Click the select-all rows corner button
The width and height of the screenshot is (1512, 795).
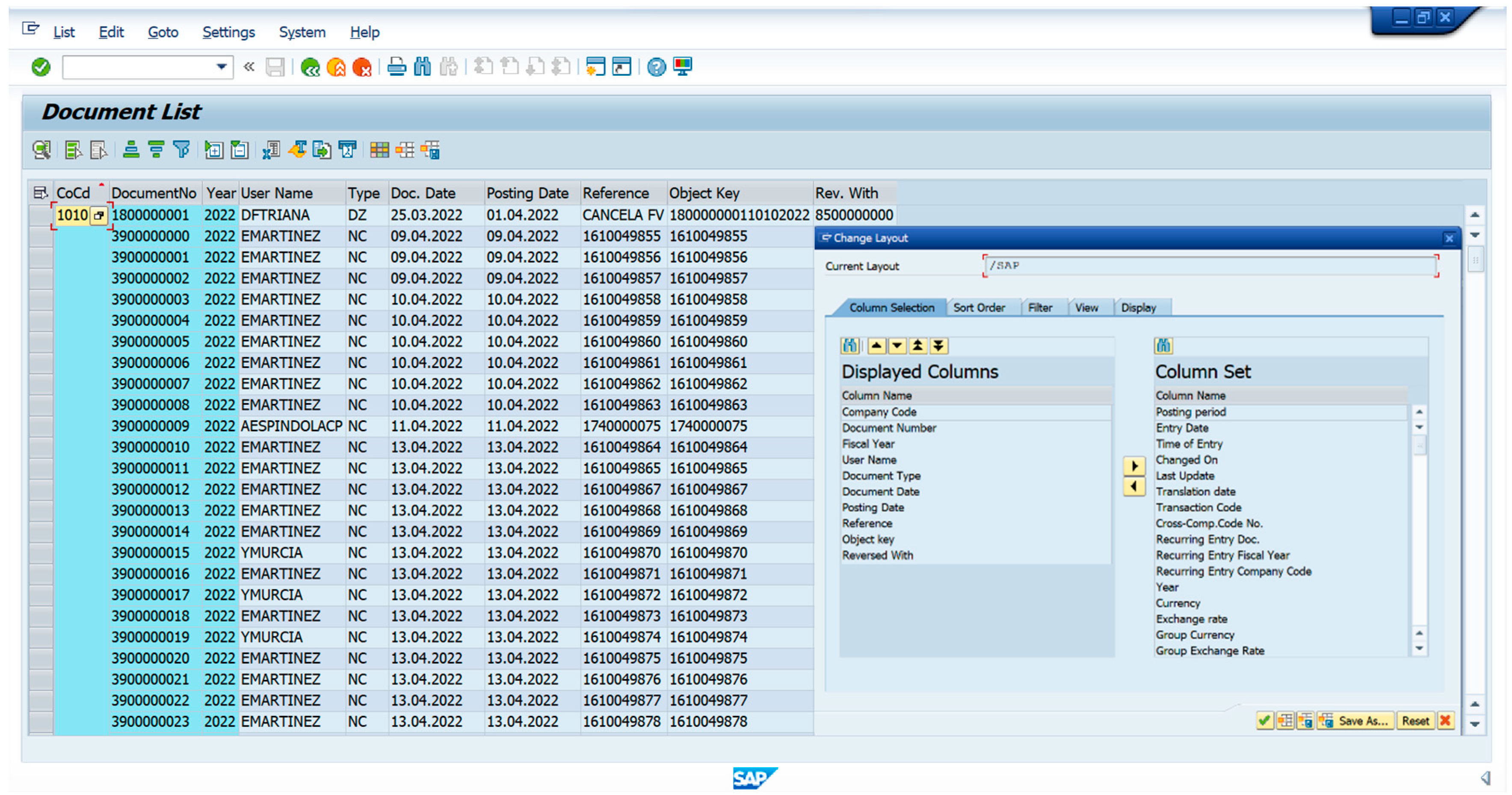tap(40, 193)
